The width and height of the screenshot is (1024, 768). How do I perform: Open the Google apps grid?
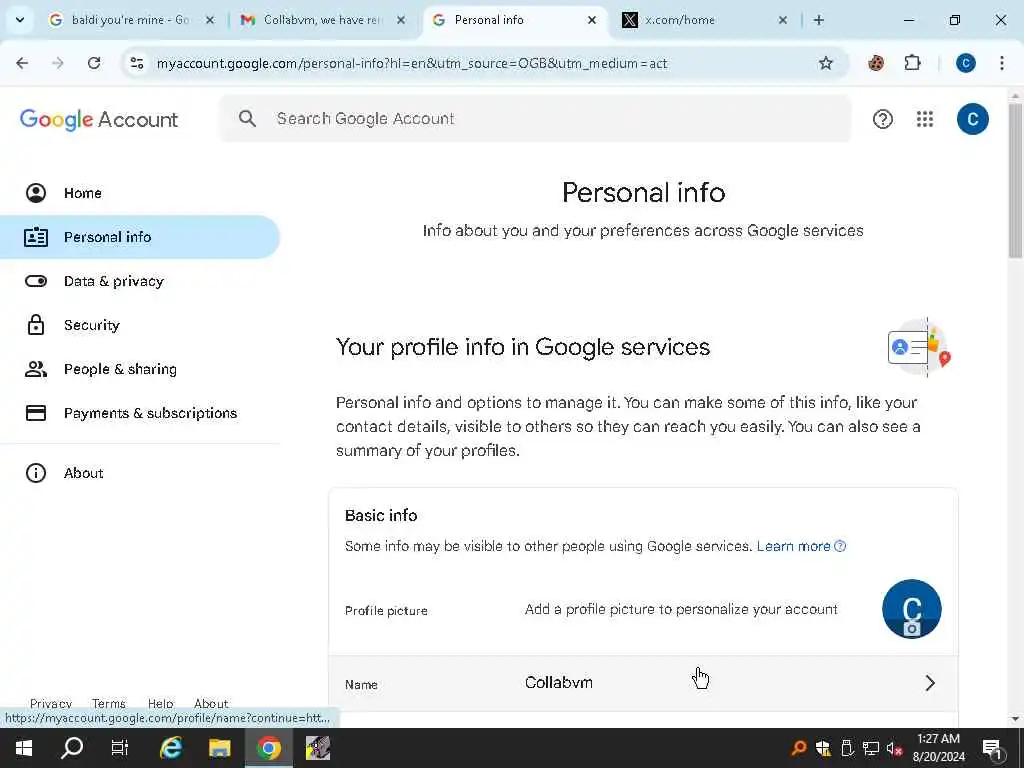[x=924, y=119]
